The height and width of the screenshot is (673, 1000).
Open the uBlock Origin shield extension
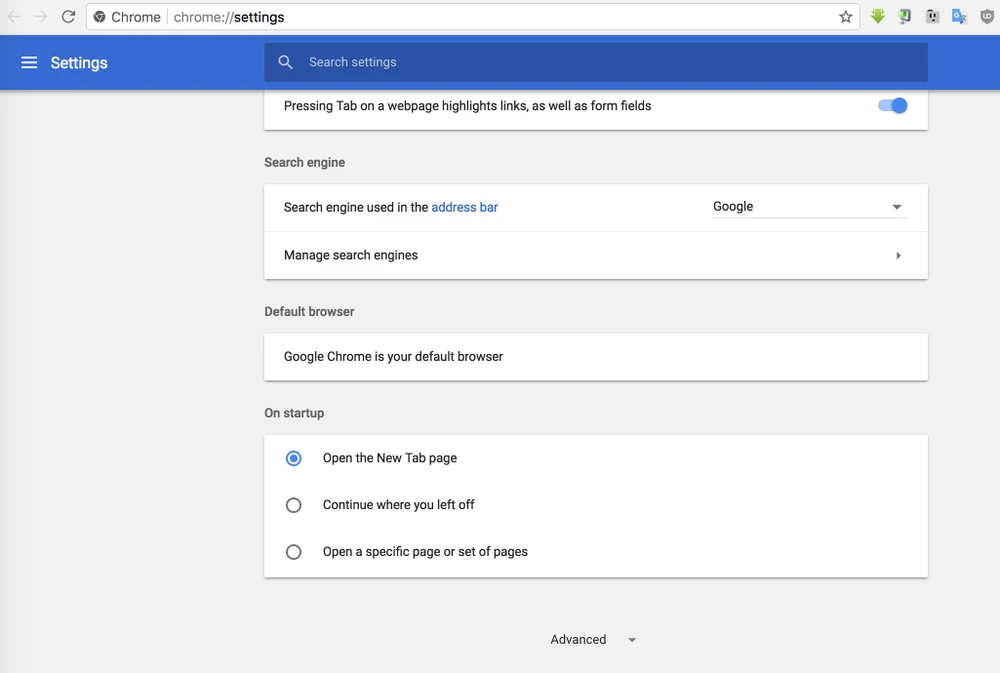[986, 17]
